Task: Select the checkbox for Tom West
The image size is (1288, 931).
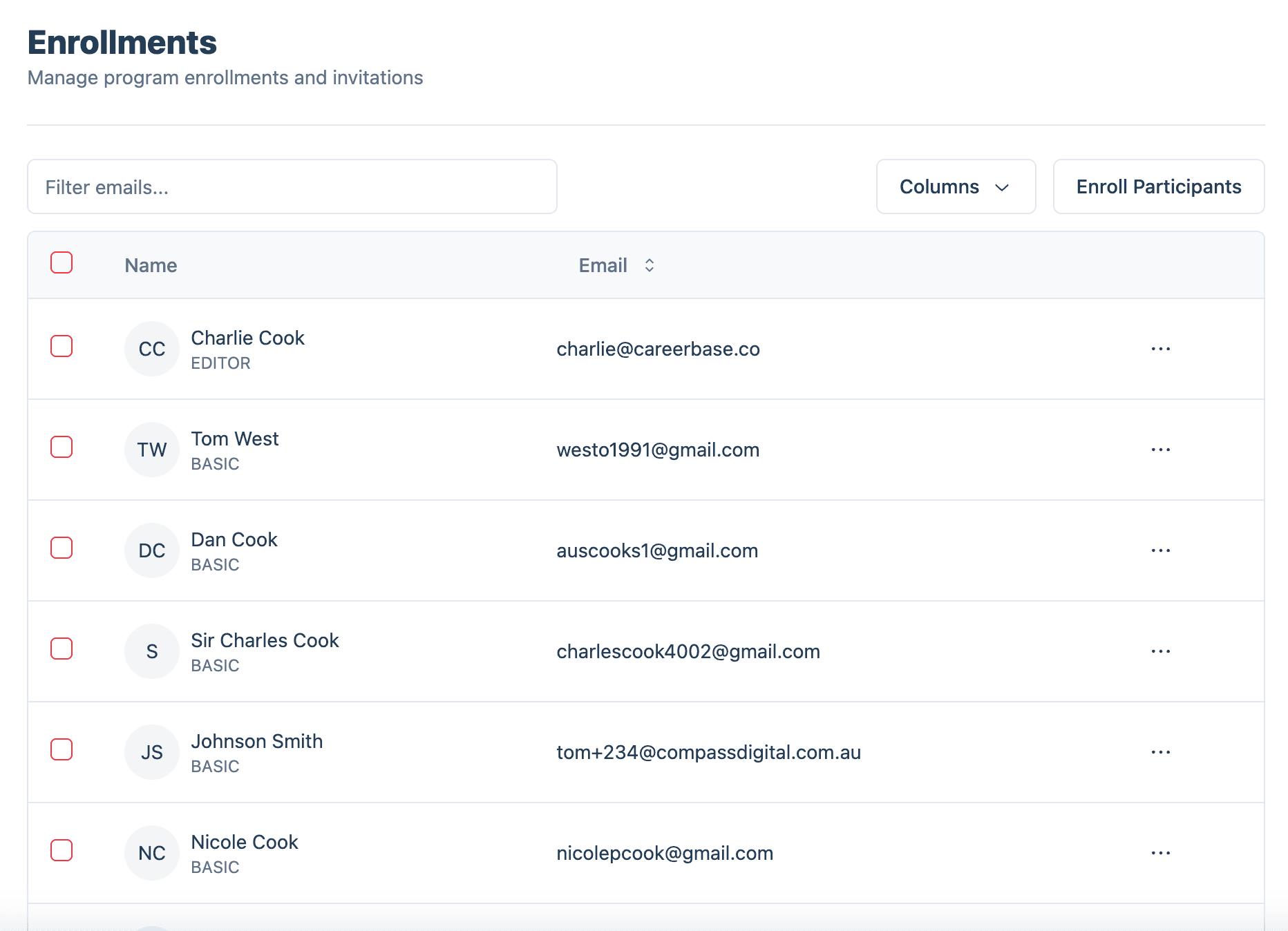Action: point(61,447)
